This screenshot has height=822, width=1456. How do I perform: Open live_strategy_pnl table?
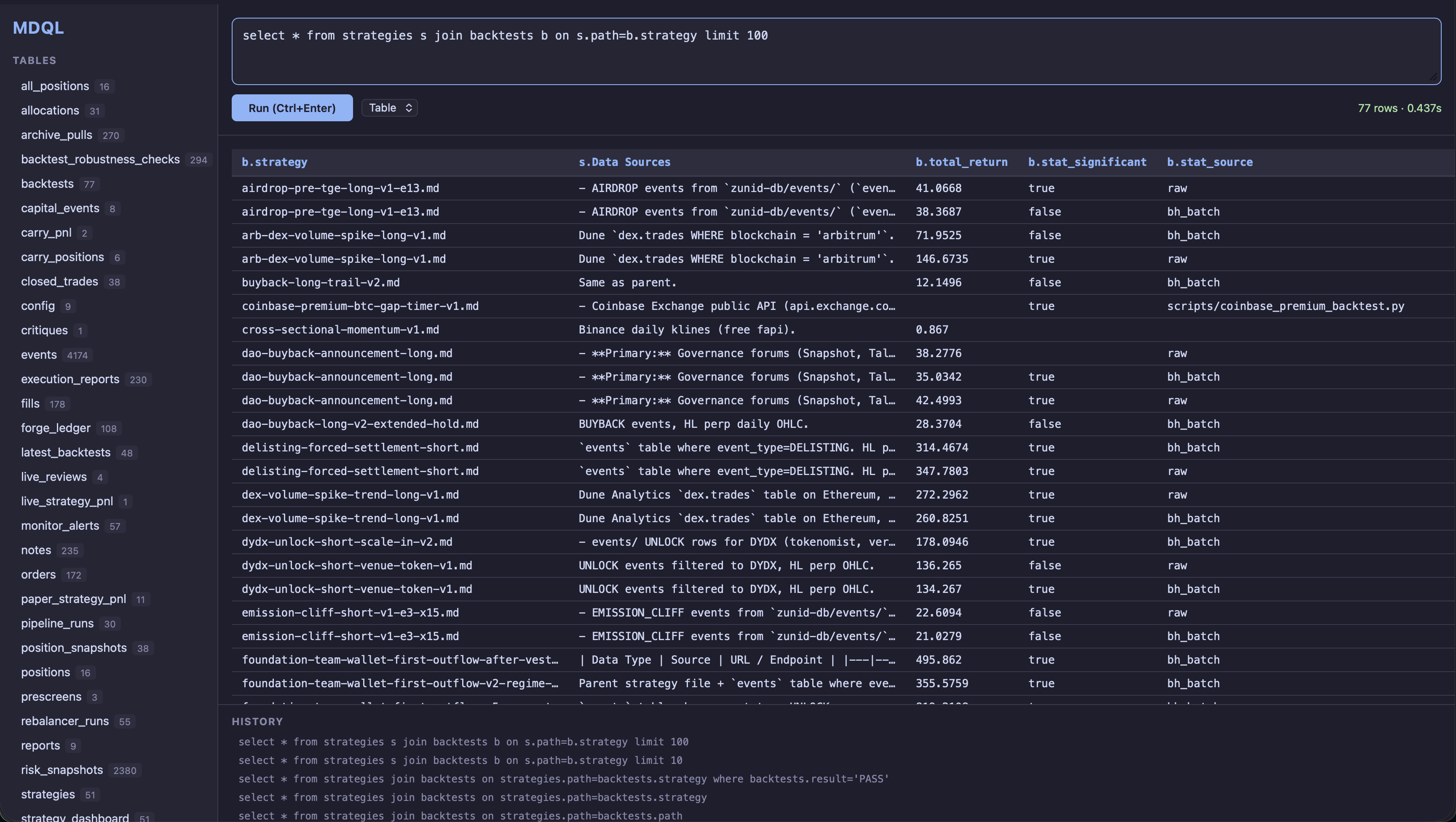(67, 501)
